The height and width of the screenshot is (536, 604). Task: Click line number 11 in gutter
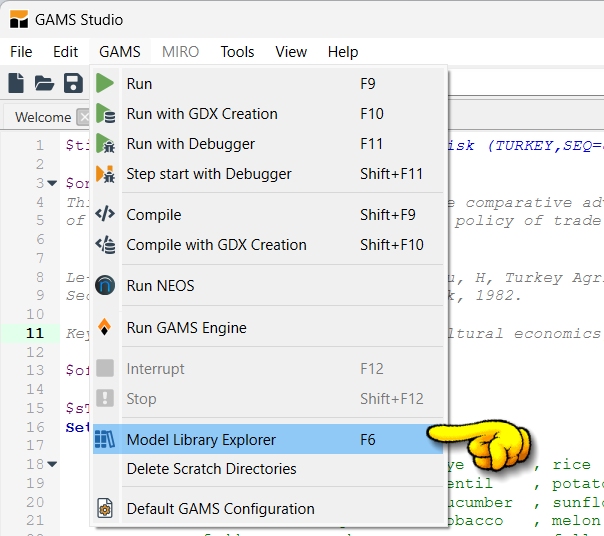[35, 333]
